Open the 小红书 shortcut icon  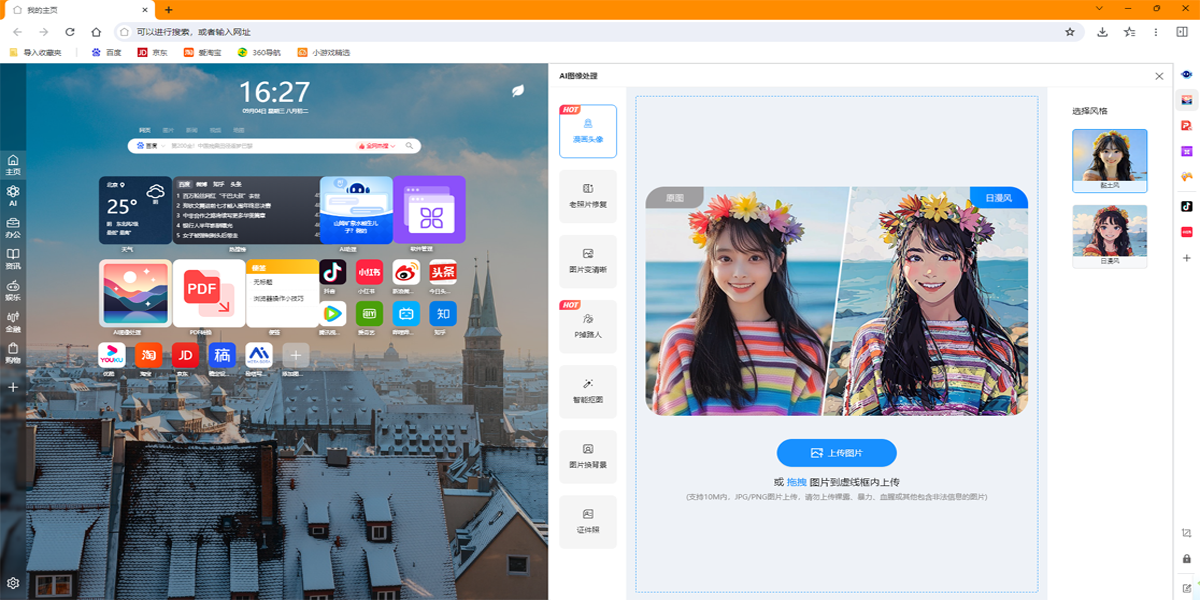pos(370,272)
